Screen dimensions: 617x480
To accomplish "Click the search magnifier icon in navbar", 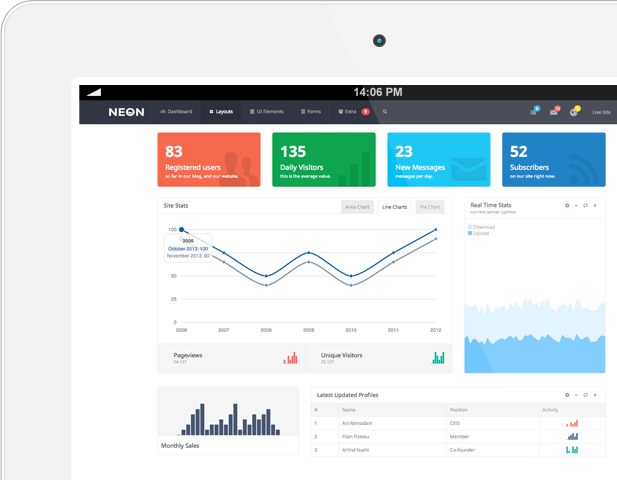I will (x=385, y=112).
